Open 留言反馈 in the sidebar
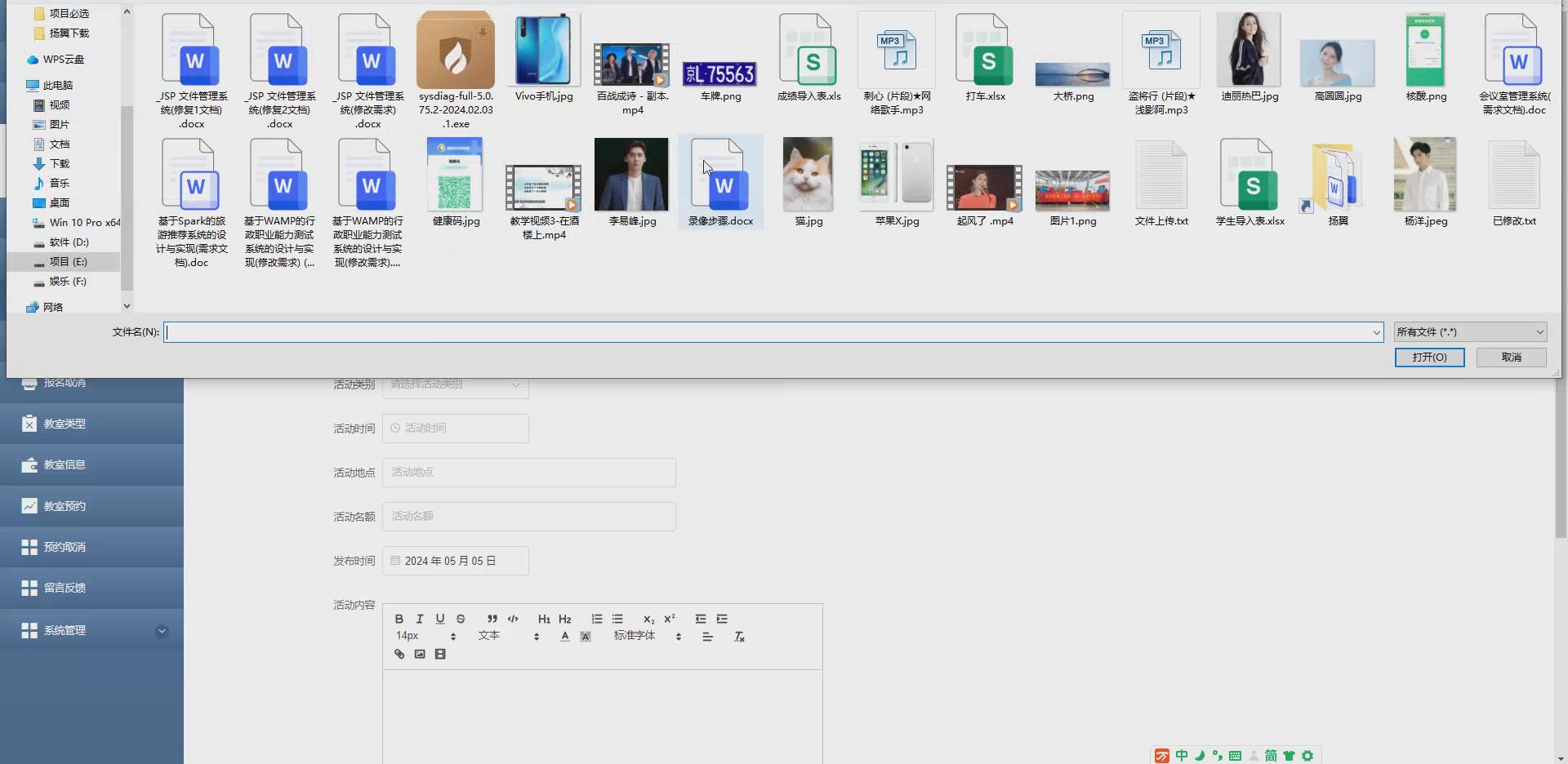The height and width of the screenshot is (764, 1568). [91, 588]
